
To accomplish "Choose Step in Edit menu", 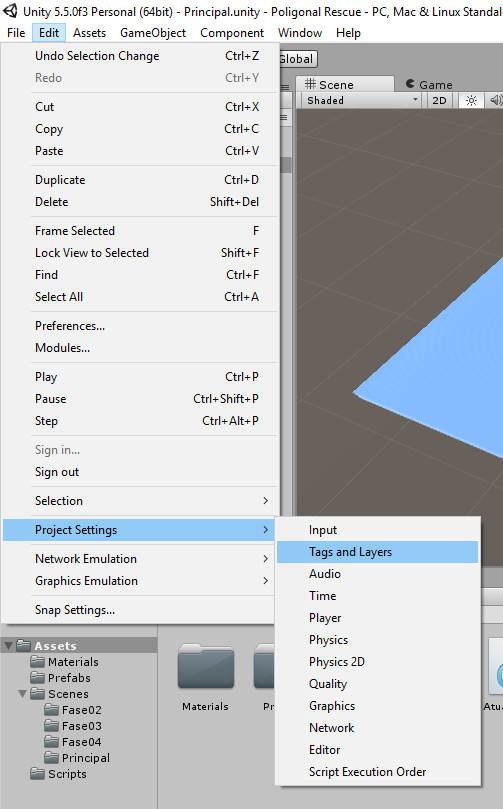I will point(140,421).
